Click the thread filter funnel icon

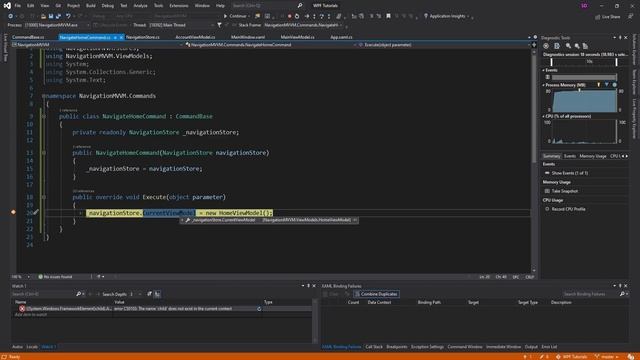[x=220, y=25]
